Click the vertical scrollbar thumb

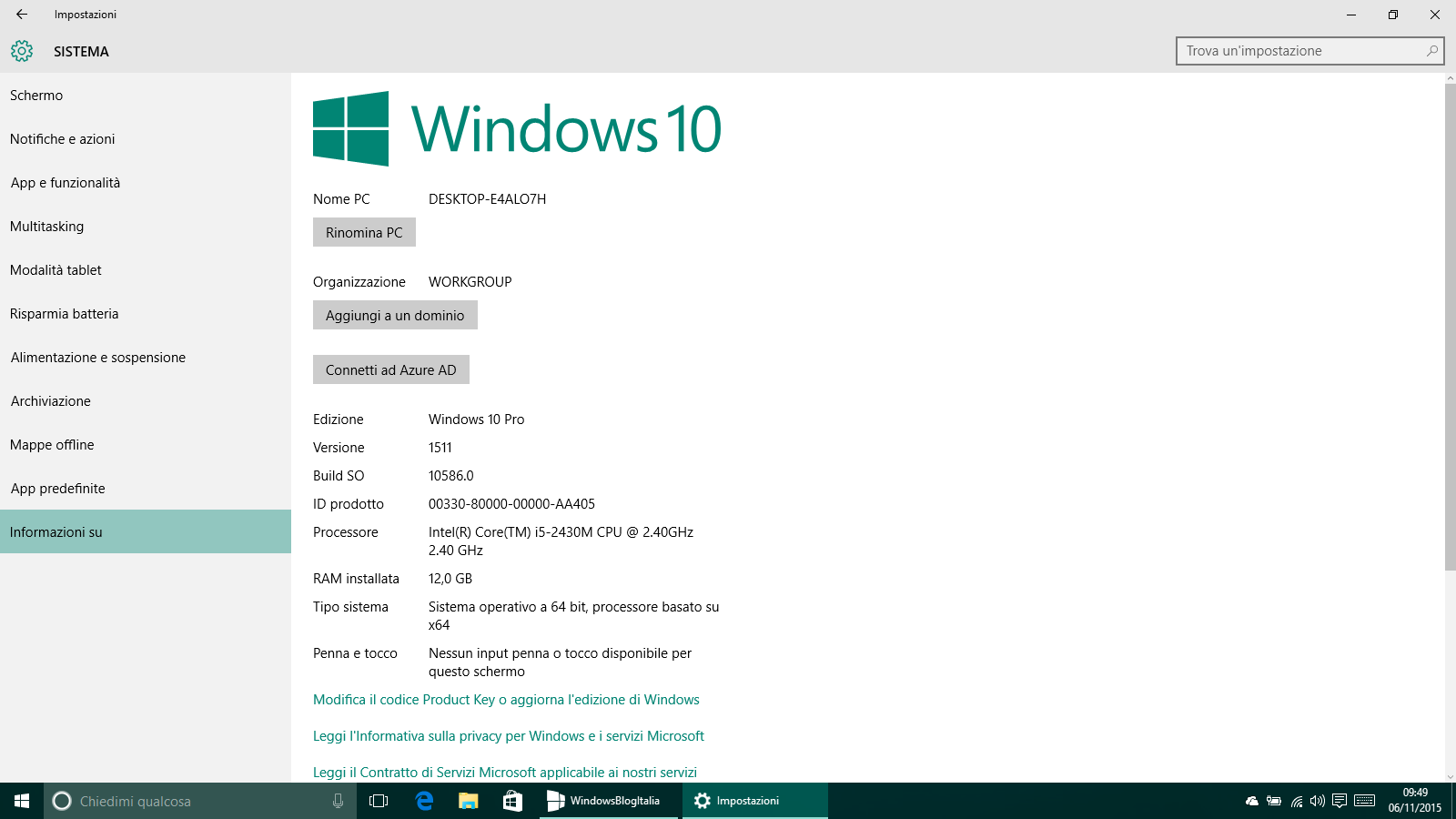pyautogui.click(x=1451, y=327)
